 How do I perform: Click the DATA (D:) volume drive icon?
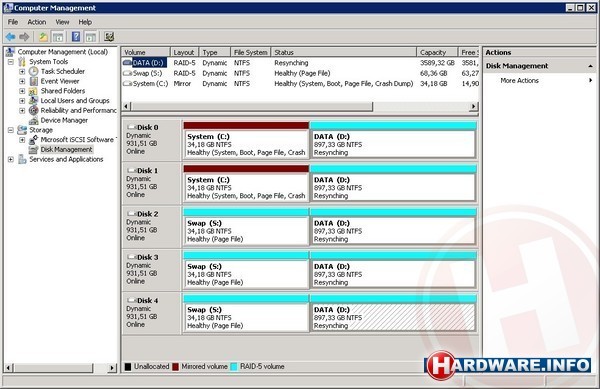click(127, 63)
